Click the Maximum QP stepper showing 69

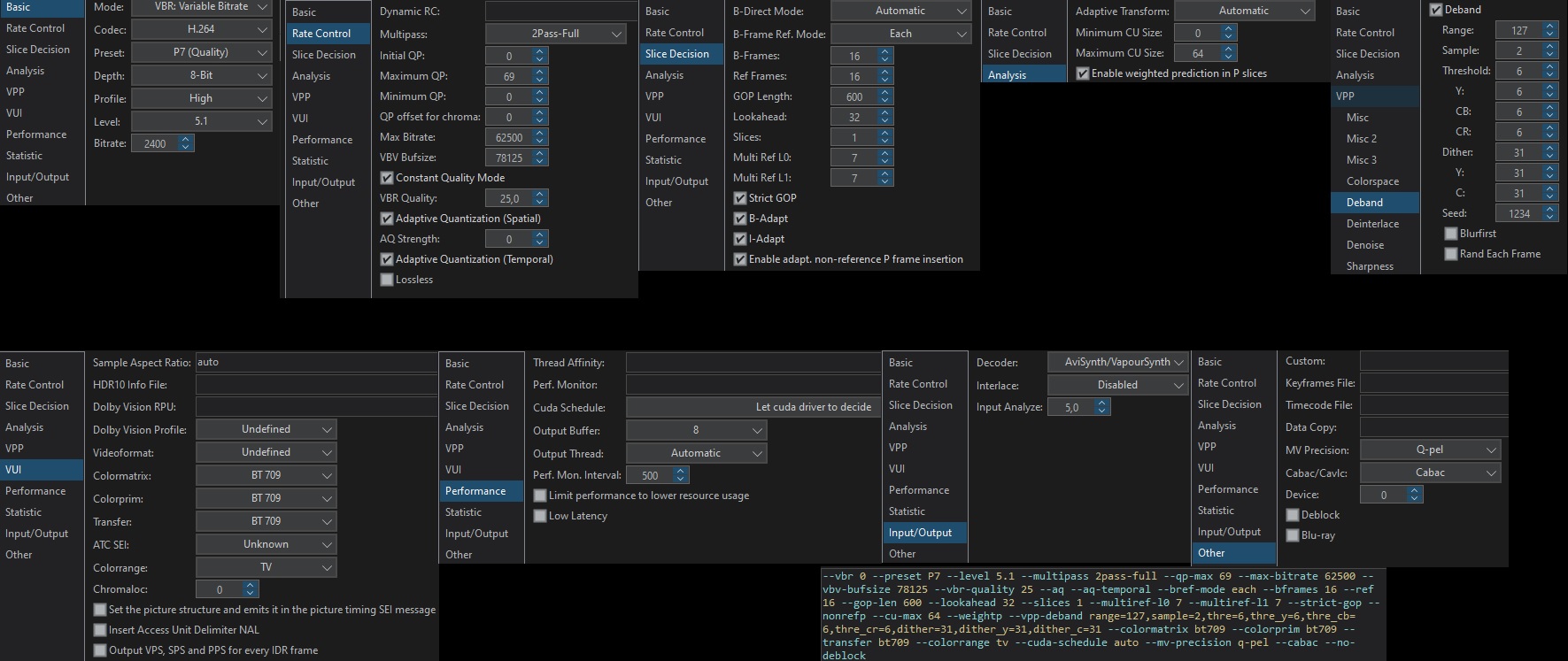[x=516, y=76]
